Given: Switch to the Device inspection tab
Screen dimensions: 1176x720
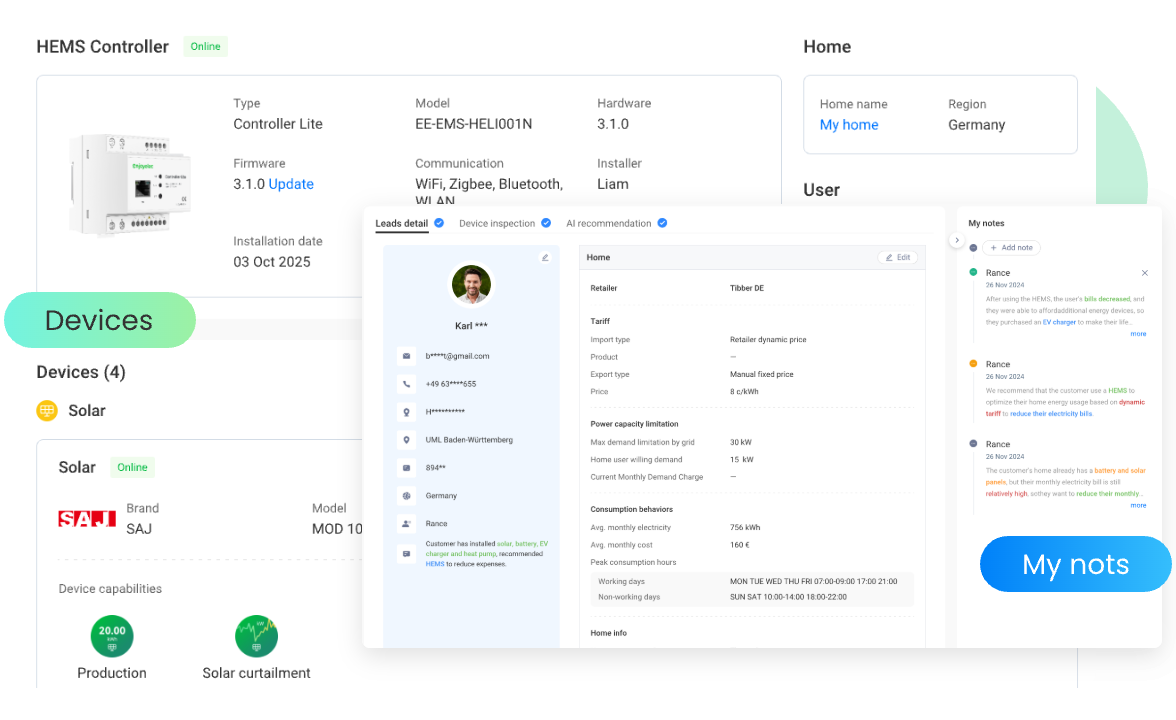Looking at the screenshot, I should click(x=497, y=223).
